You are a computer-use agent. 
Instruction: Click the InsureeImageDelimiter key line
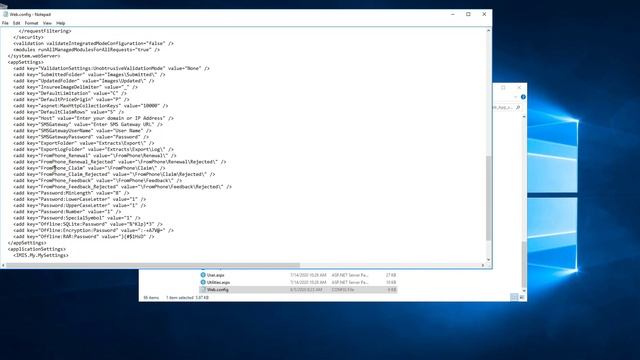tap(76, 87)
